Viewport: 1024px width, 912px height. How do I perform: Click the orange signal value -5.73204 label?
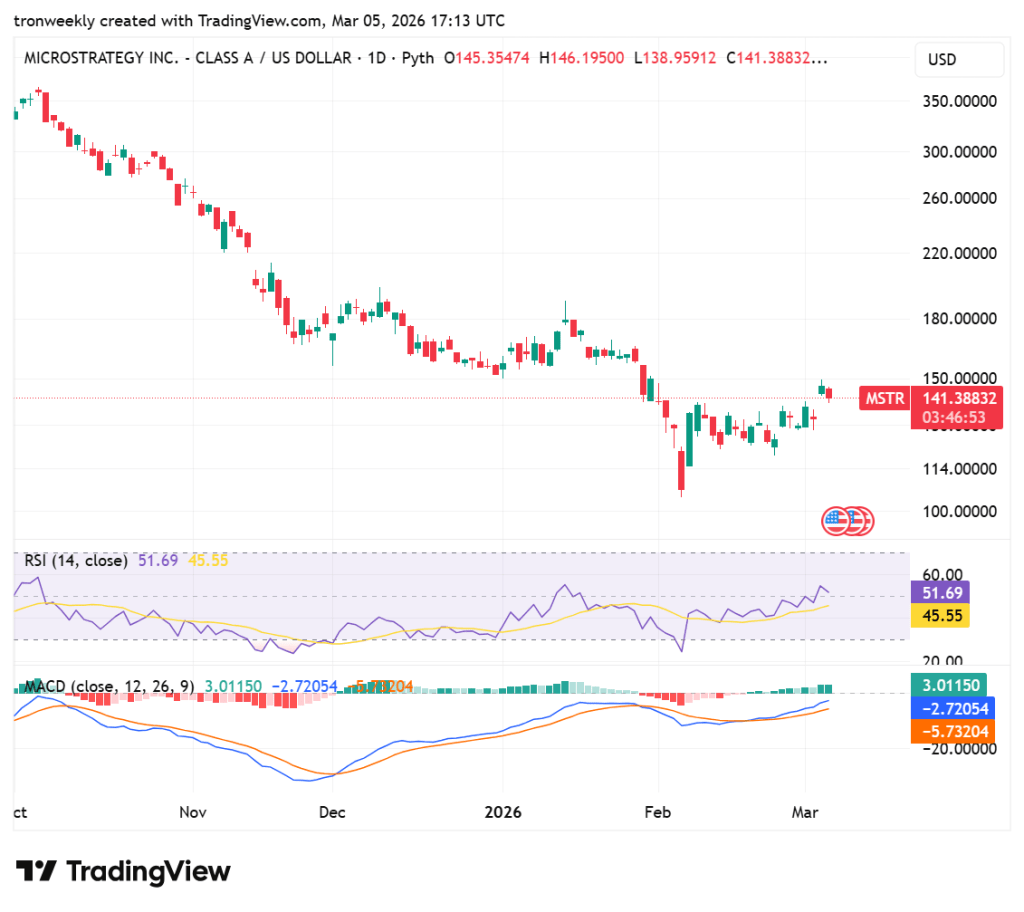point(952,732)
